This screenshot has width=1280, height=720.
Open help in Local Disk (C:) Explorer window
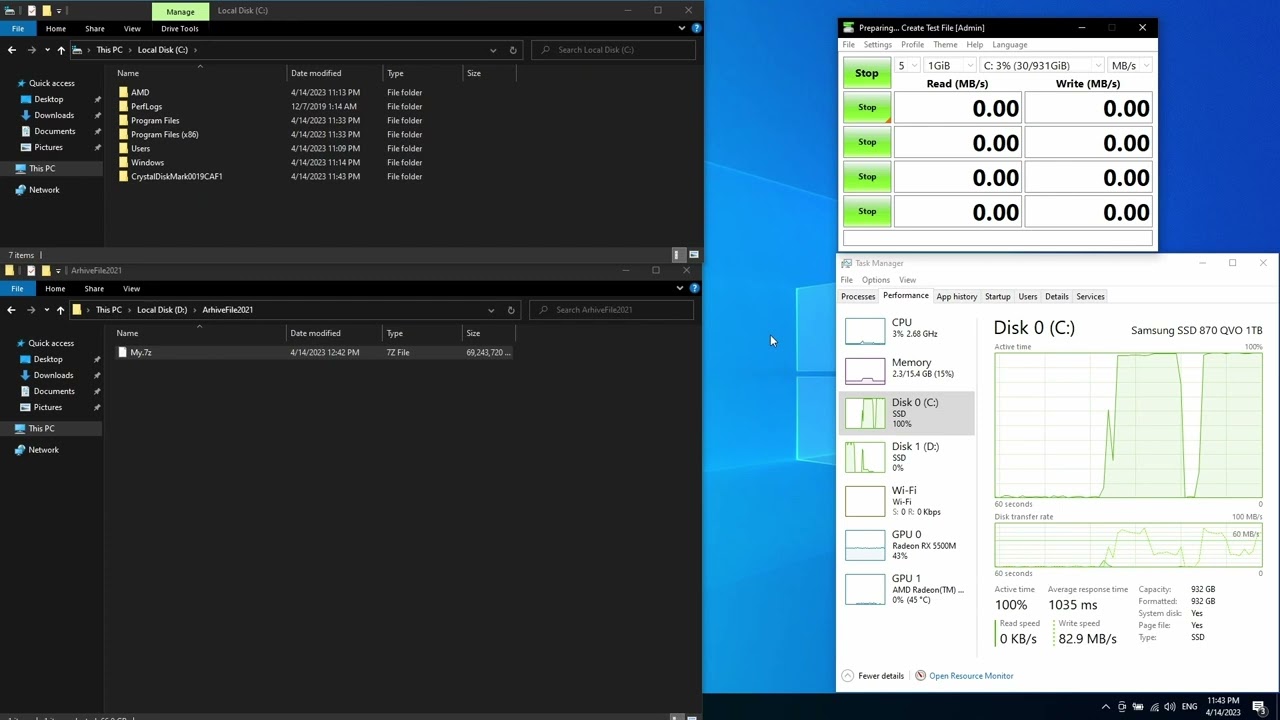point(696,29)
